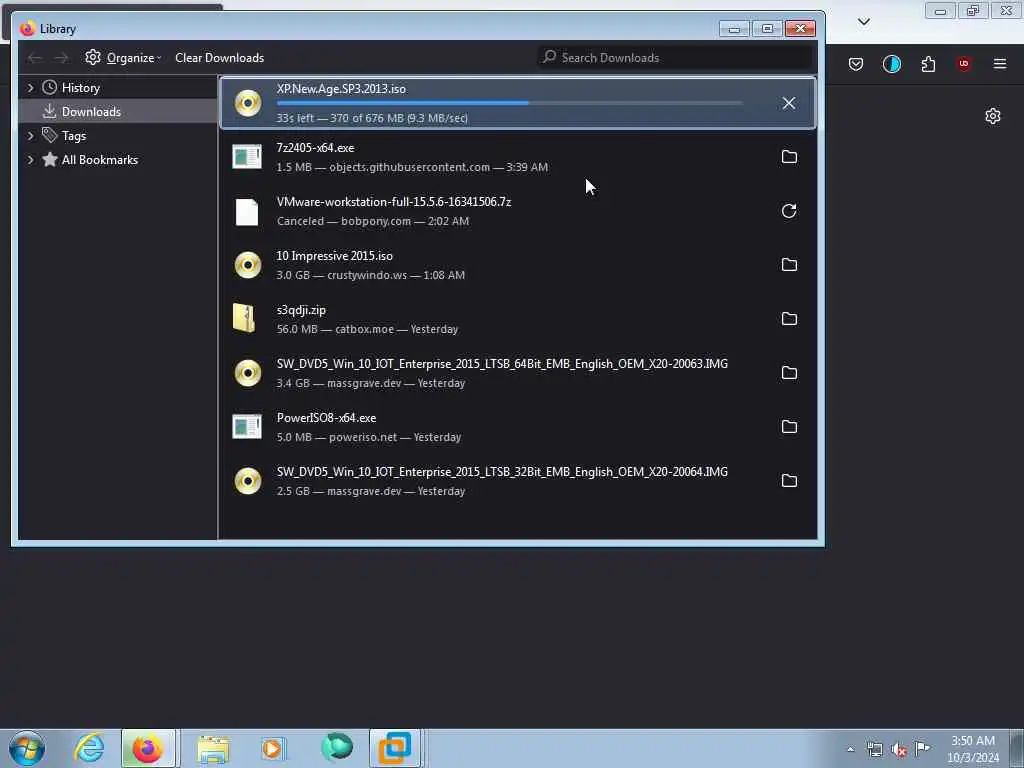Viewport: 1024px width, 768px height.
Task: Select the 10 Impressive 2015.iso entry
Action: pyautogui.click(x=518, y=264)
